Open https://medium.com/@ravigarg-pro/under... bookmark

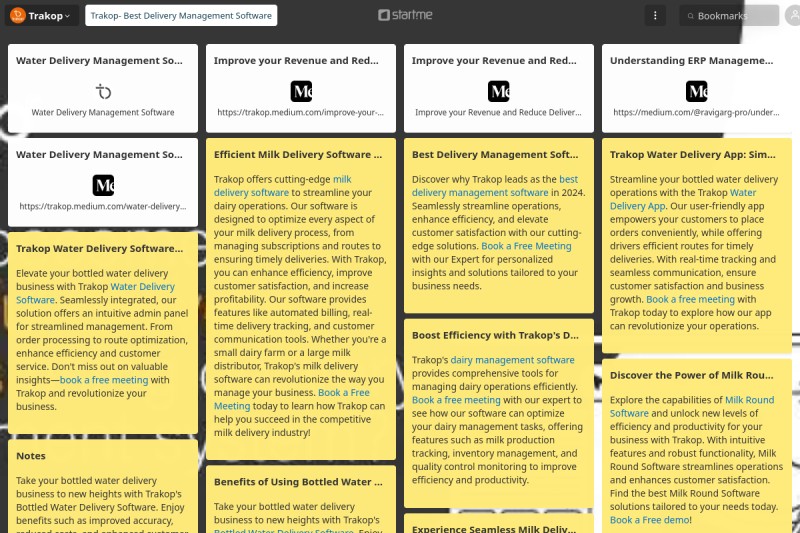(696, 112)
